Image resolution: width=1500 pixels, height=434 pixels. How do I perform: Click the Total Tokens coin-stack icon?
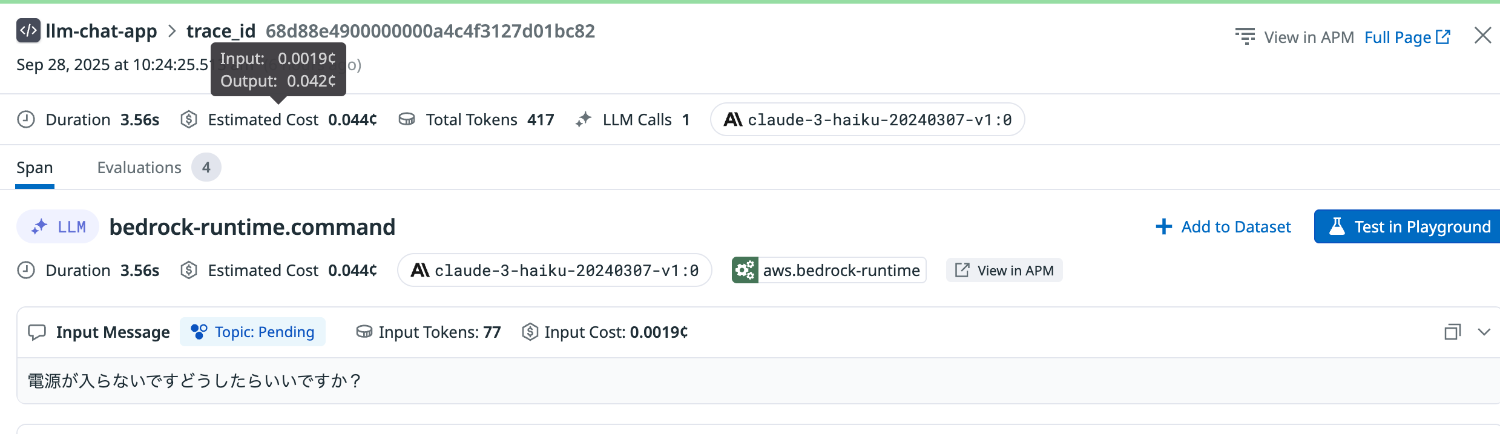tap(407, 120)
